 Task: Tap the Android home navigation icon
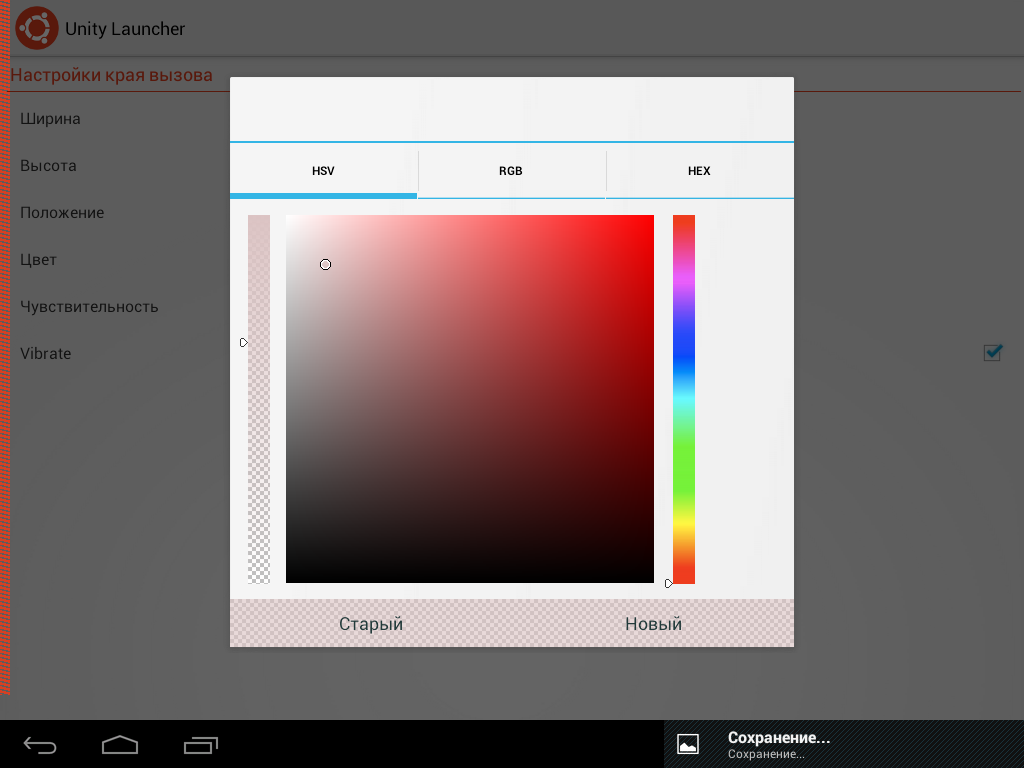tap(120, 744)
